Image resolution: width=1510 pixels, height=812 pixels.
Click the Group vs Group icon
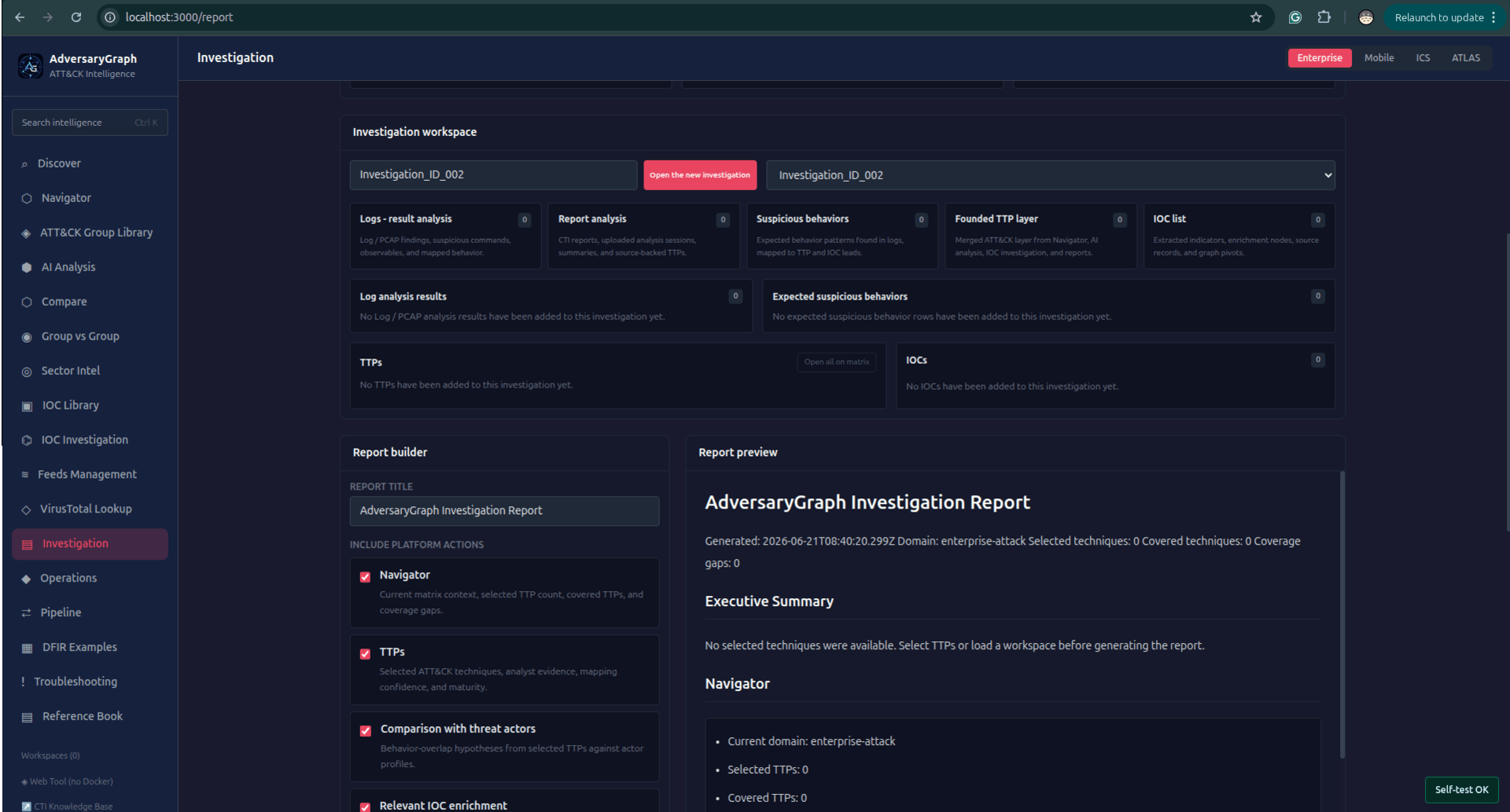click(x=27, y=337)
